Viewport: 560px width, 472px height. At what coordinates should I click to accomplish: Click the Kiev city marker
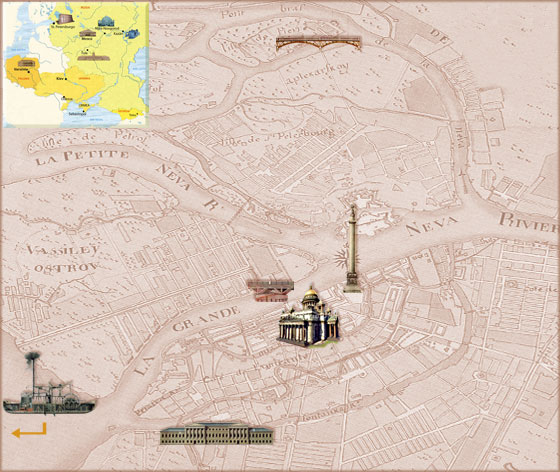[66, 79]
